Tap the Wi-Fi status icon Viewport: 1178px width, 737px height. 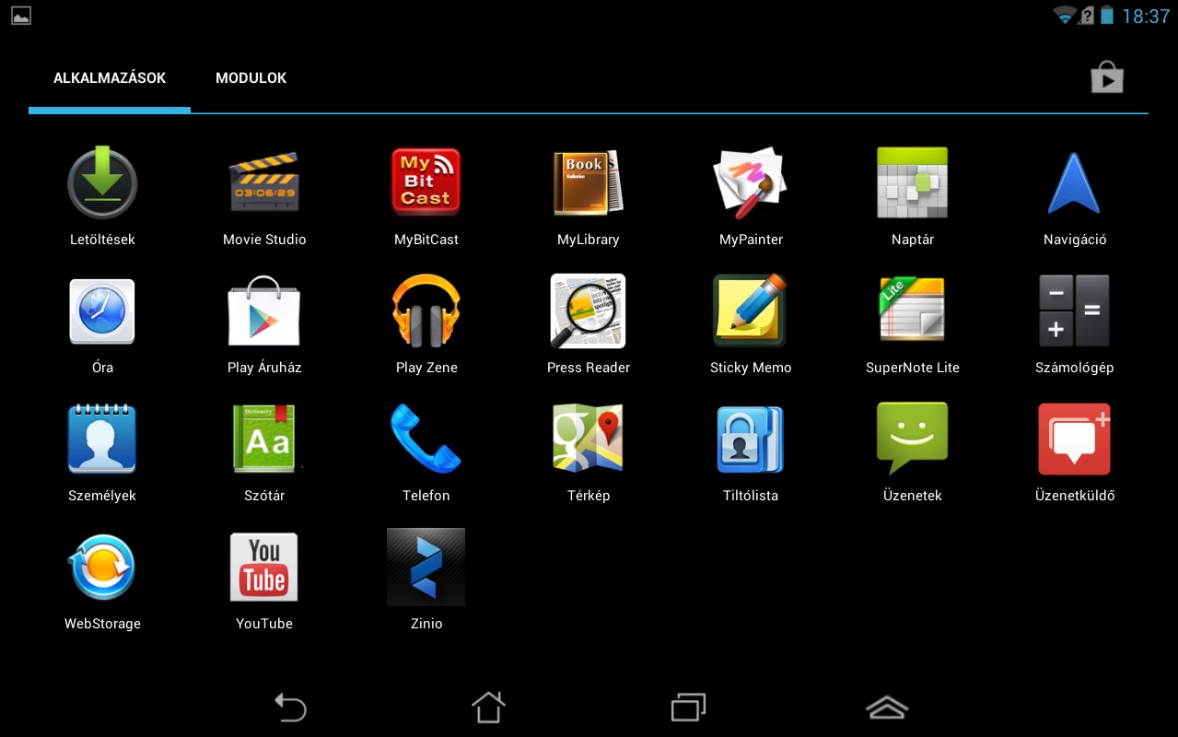click(x=1065, y=15)
